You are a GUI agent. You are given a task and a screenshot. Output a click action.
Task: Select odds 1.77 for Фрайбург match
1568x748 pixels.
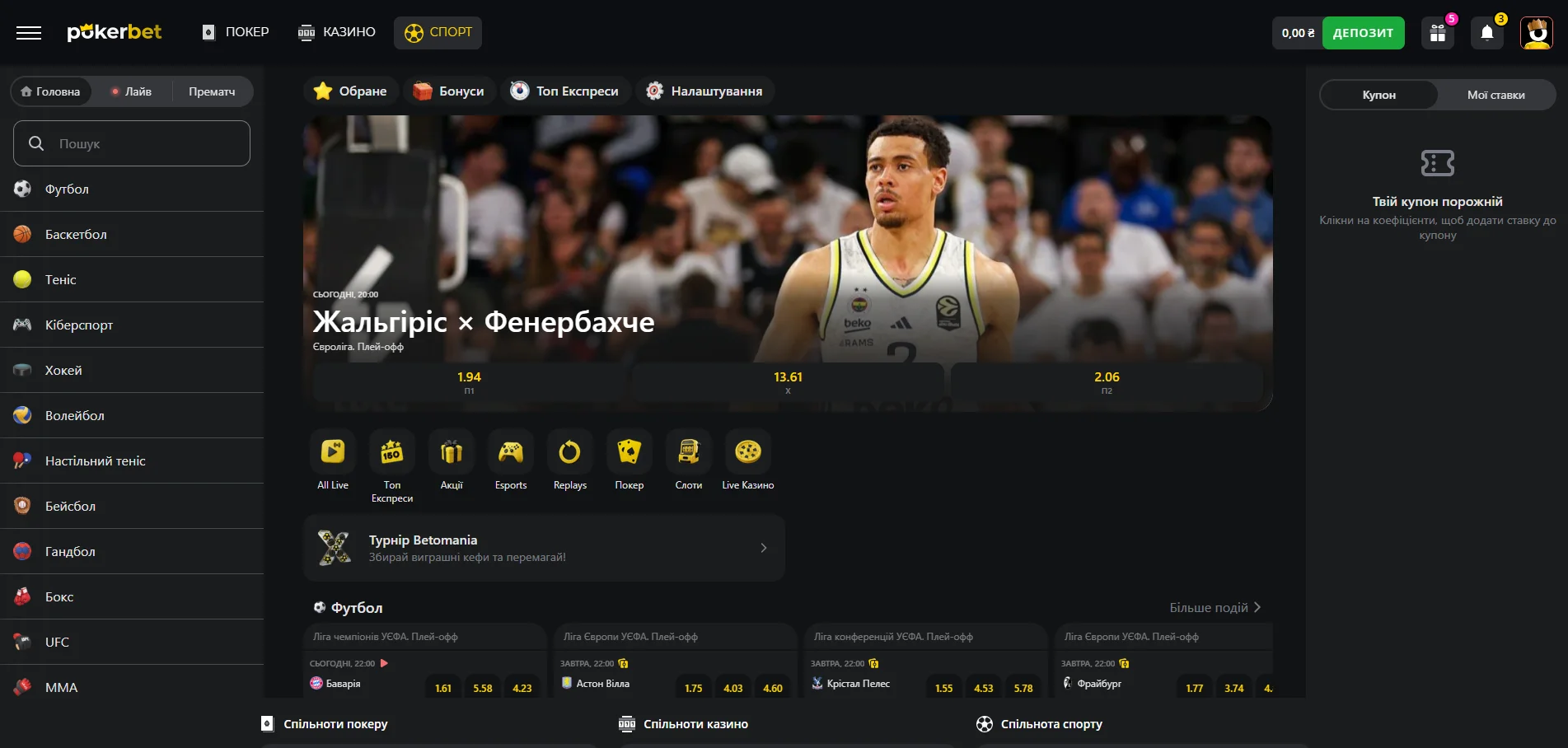pyautogui.click(x=1195, y=688)
